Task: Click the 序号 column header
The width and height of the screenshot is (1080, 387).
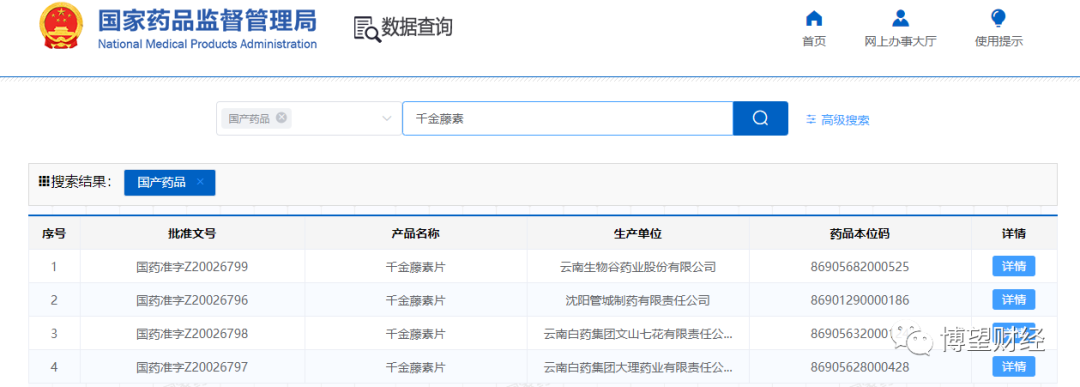Action: click(x=54, y=233)
